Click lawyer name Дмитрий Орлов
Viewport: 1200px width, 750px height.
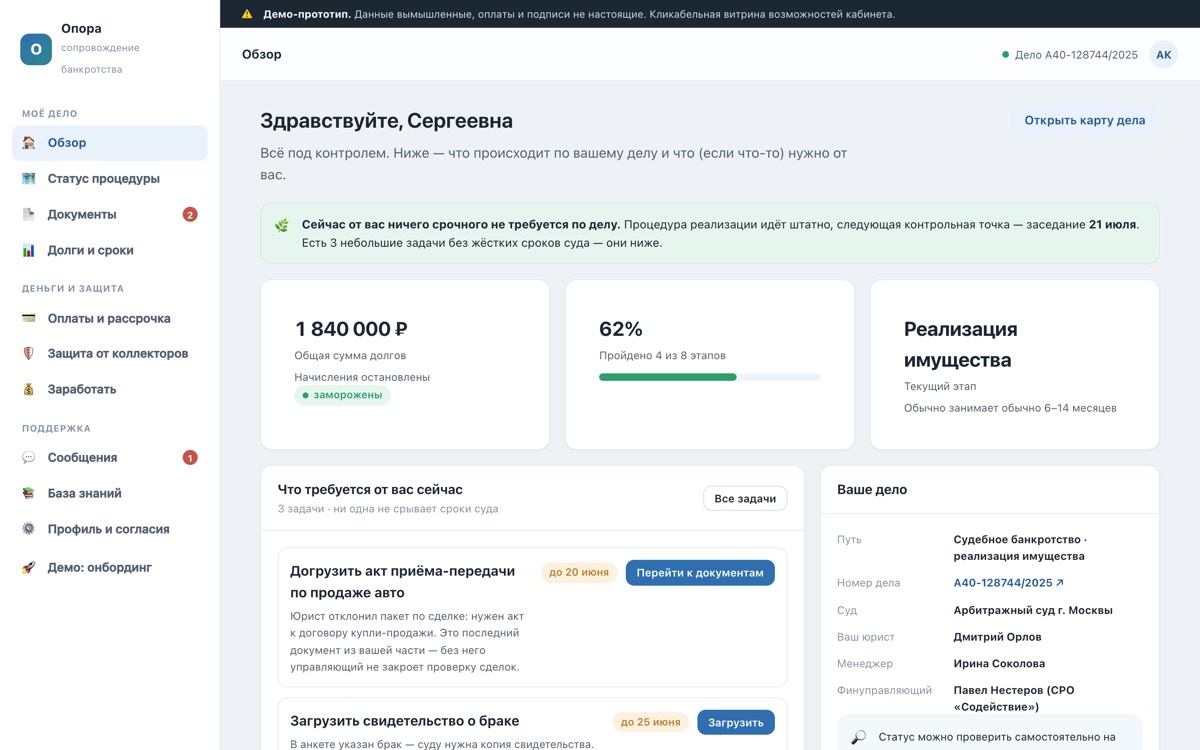tap(997, 637)
